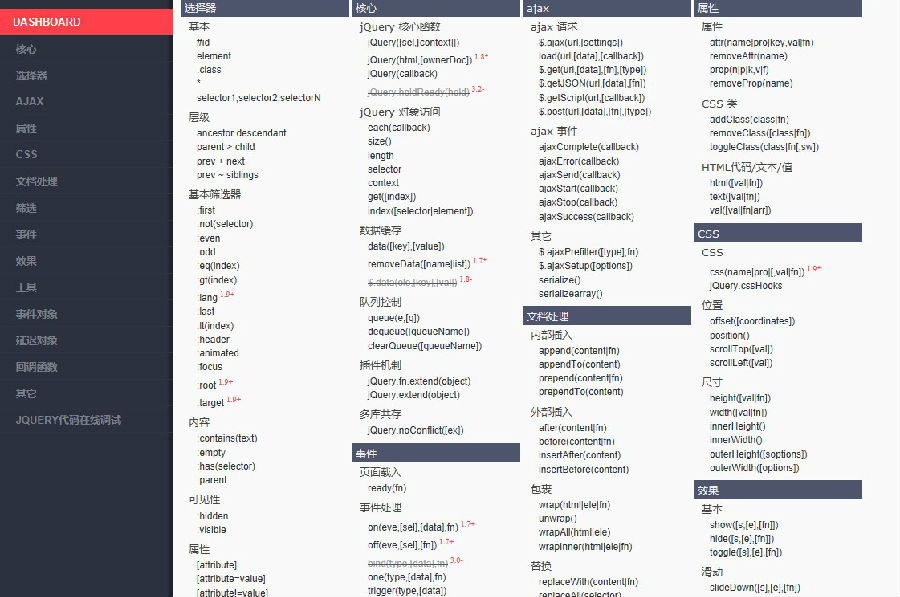Open queue(e,[q]) link

tap(393, 318)
